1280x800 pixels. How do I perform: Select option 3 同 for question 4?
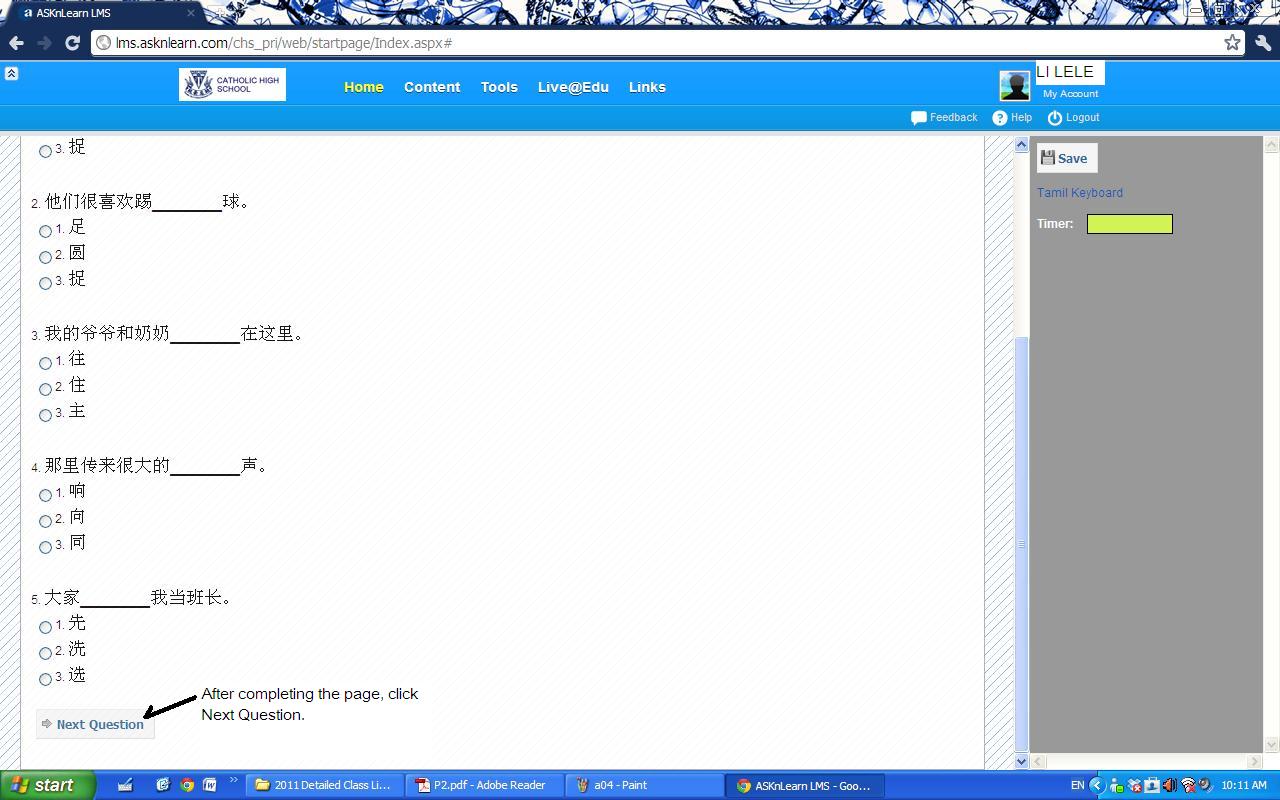point(45,547)
